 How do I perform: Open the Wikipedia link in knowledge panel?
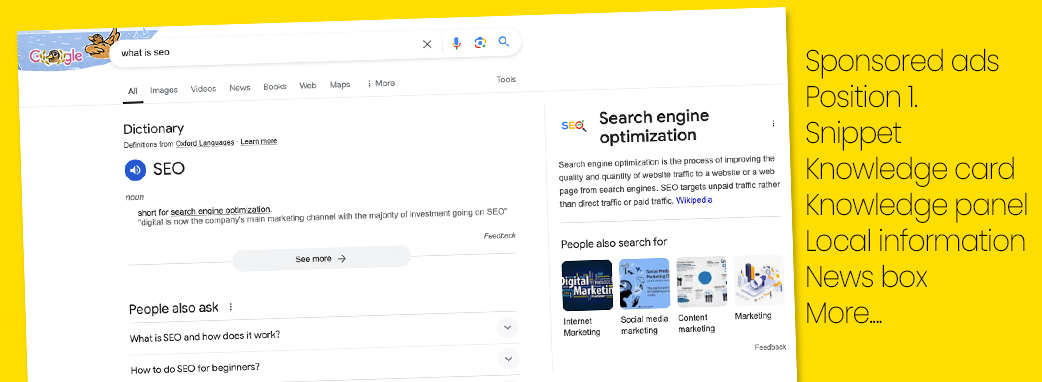coord(694,200)
